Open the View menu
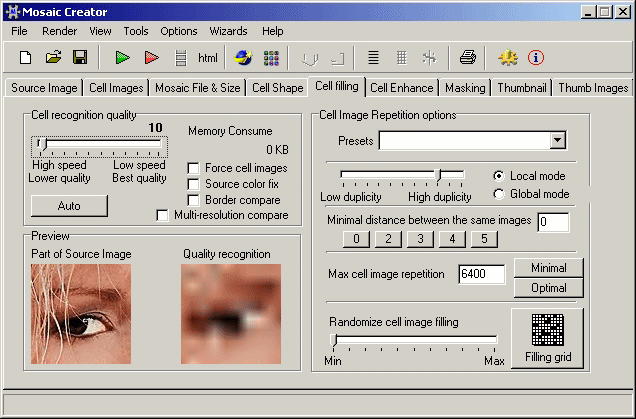This screenshot has width=636, height=419. pyautogui.click(x=100, y=31)
